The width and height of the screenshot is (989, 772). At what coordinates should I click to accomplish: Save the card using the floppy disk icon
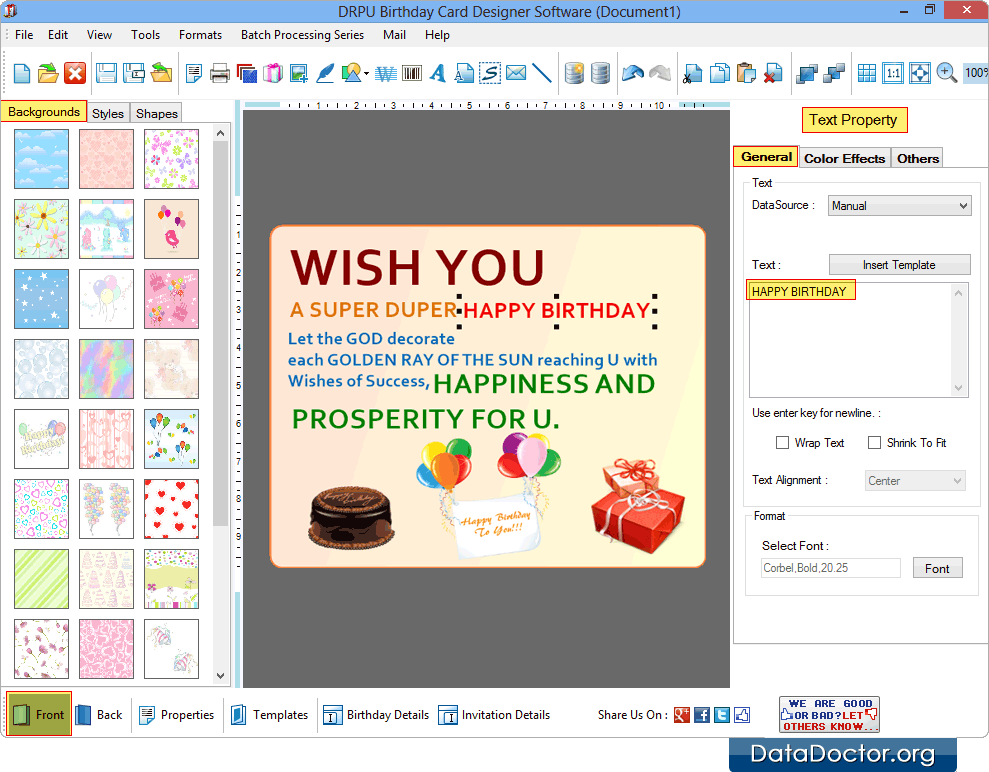(x=106, y=74)
